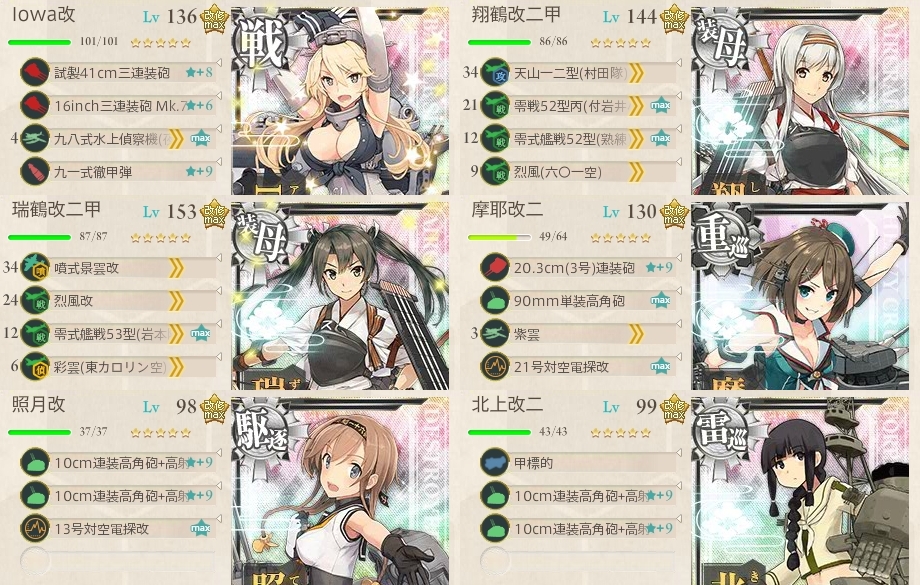920x585 pixels.
Task: Click 摩耶改二 HP bar showing 49/64
Action: tap(499, 237)
